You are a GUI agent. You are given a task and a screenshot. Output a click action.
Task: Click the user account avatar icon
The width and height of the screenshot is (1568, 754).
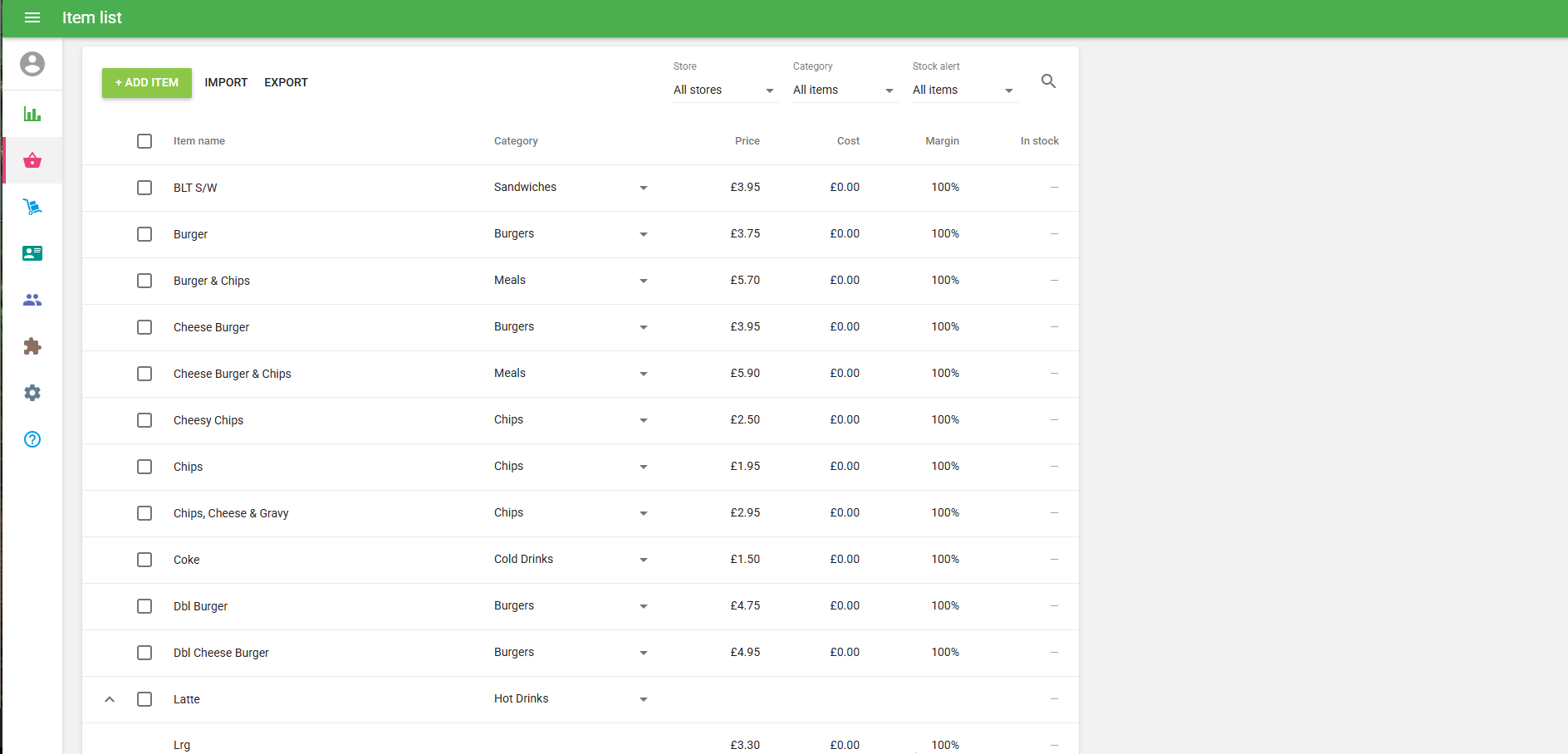coord(32,64)
